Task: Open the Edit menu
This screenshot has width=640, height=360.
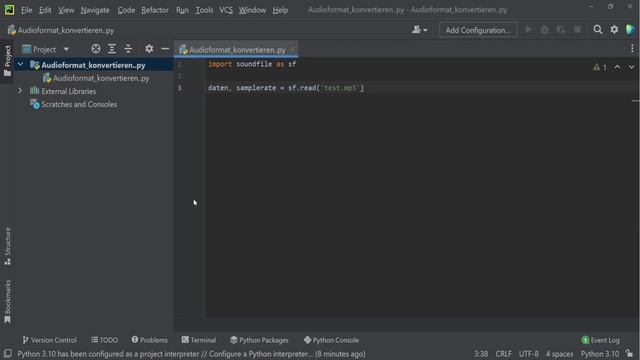Action: click(45, 10)
